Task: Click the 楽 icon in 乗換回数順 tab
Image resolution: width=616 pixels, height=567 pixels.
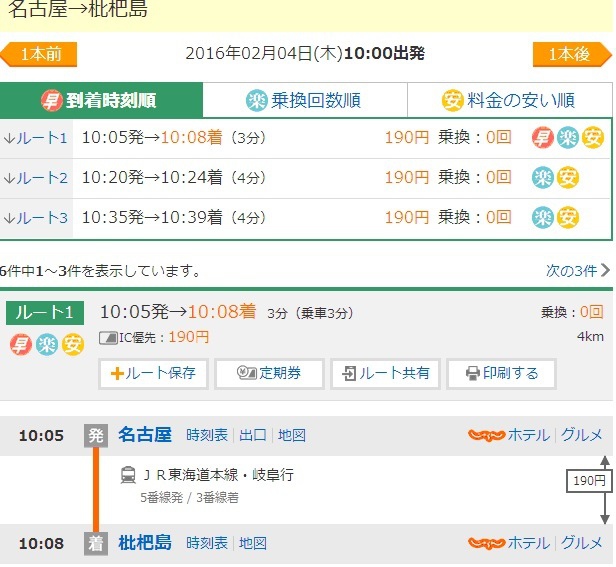Action: (257, 101)
